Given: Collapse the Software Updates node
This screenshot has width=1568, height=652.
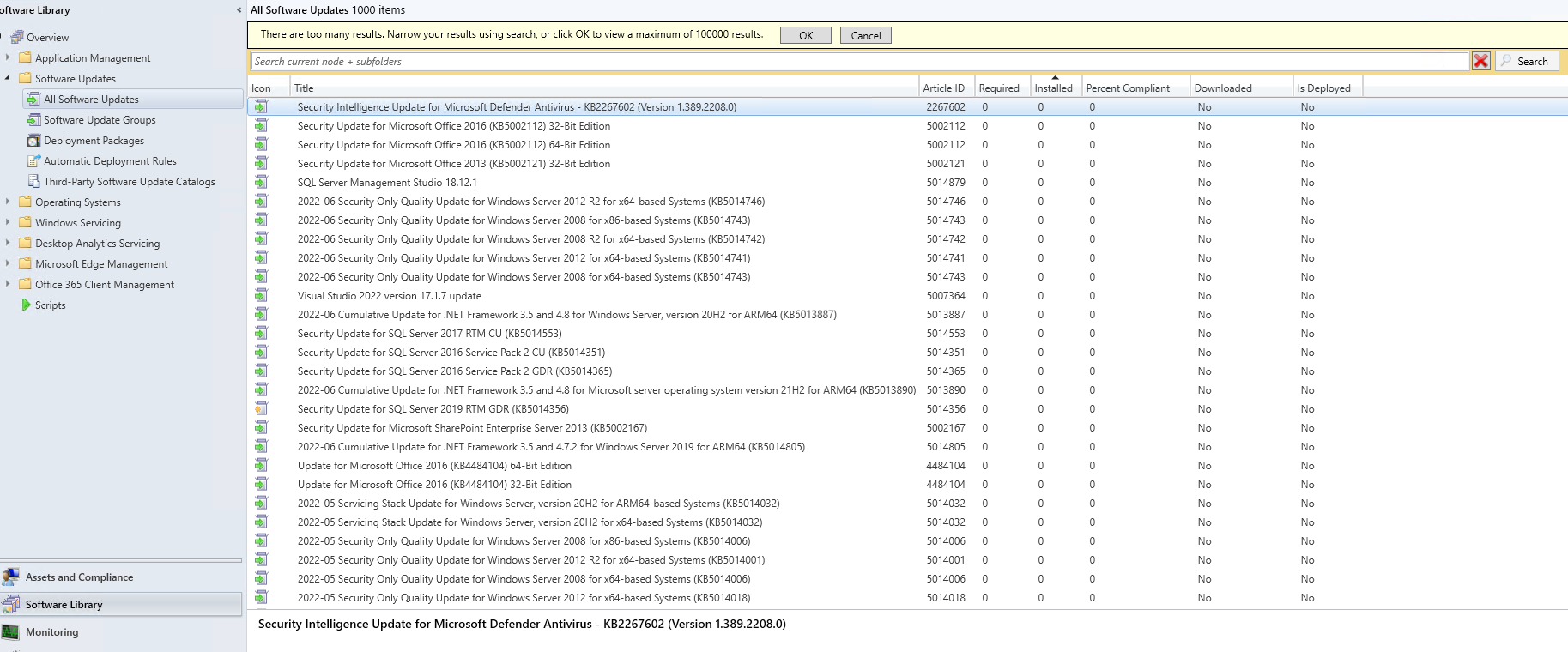Looking at the screenshot, I should [x=8, y=78].
